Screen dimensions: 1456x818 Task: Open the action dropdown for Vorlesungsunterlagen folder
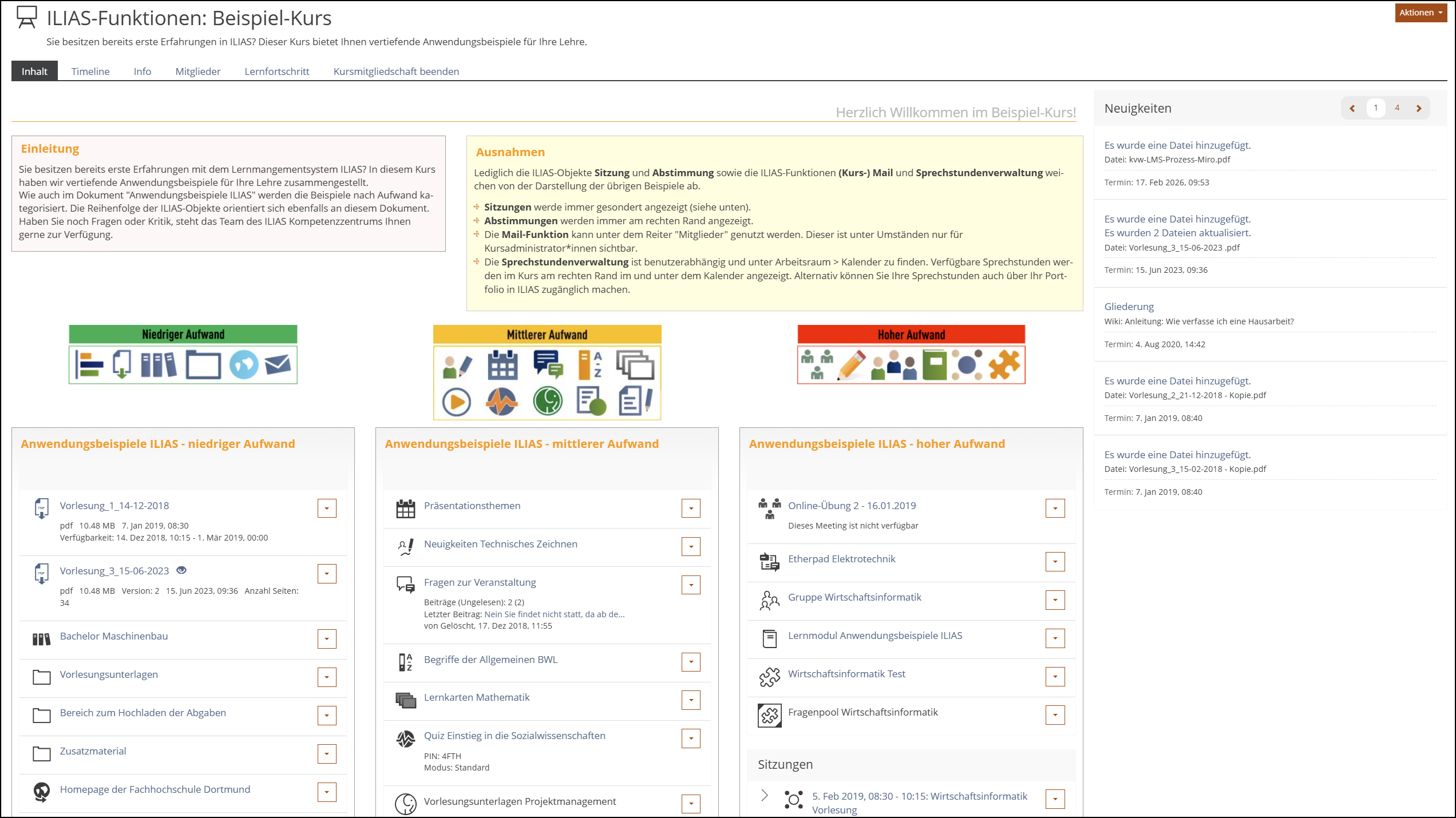pyautogui.click(x=327, y=677)
